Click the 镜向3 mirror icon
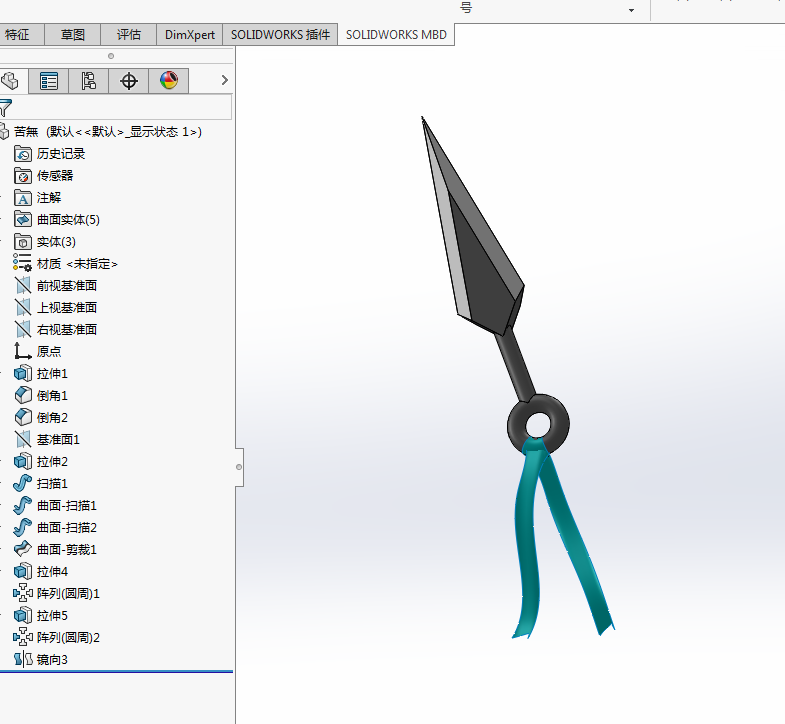This screenshot has height=724, width=785. 23,659
